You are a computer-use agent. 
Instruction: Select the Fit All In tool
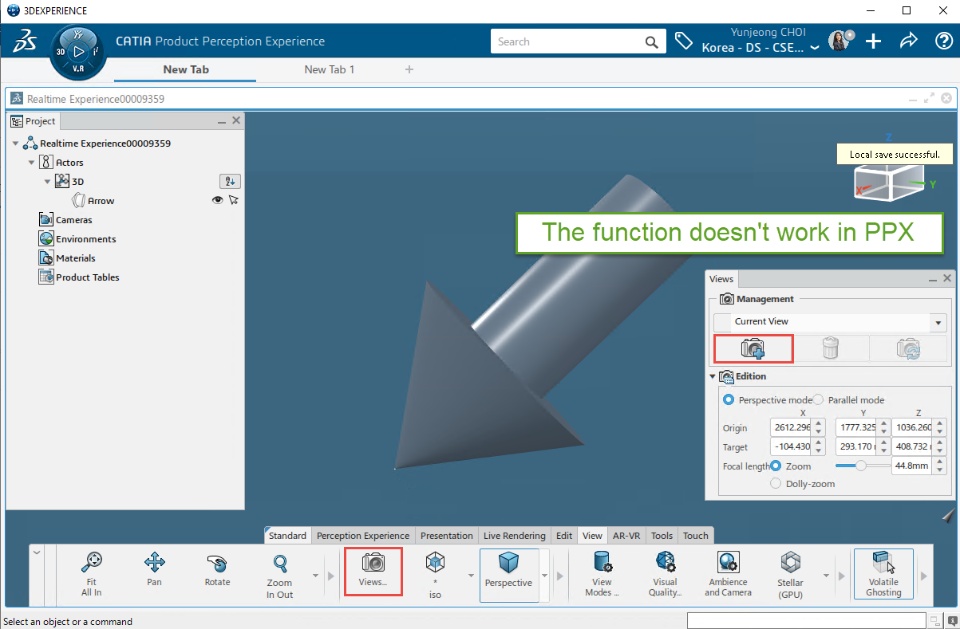pyautogui.click(x=91, y=573)
